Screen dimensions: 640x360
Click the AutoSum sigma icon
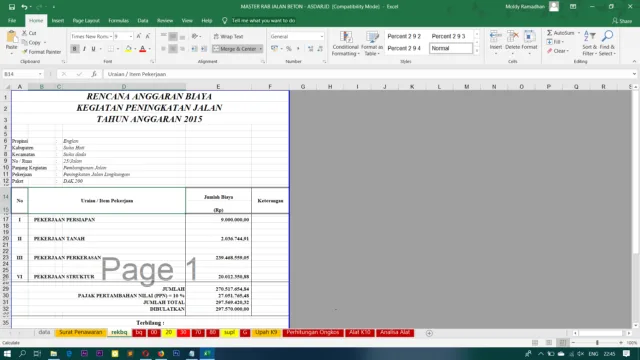(550, 33)
